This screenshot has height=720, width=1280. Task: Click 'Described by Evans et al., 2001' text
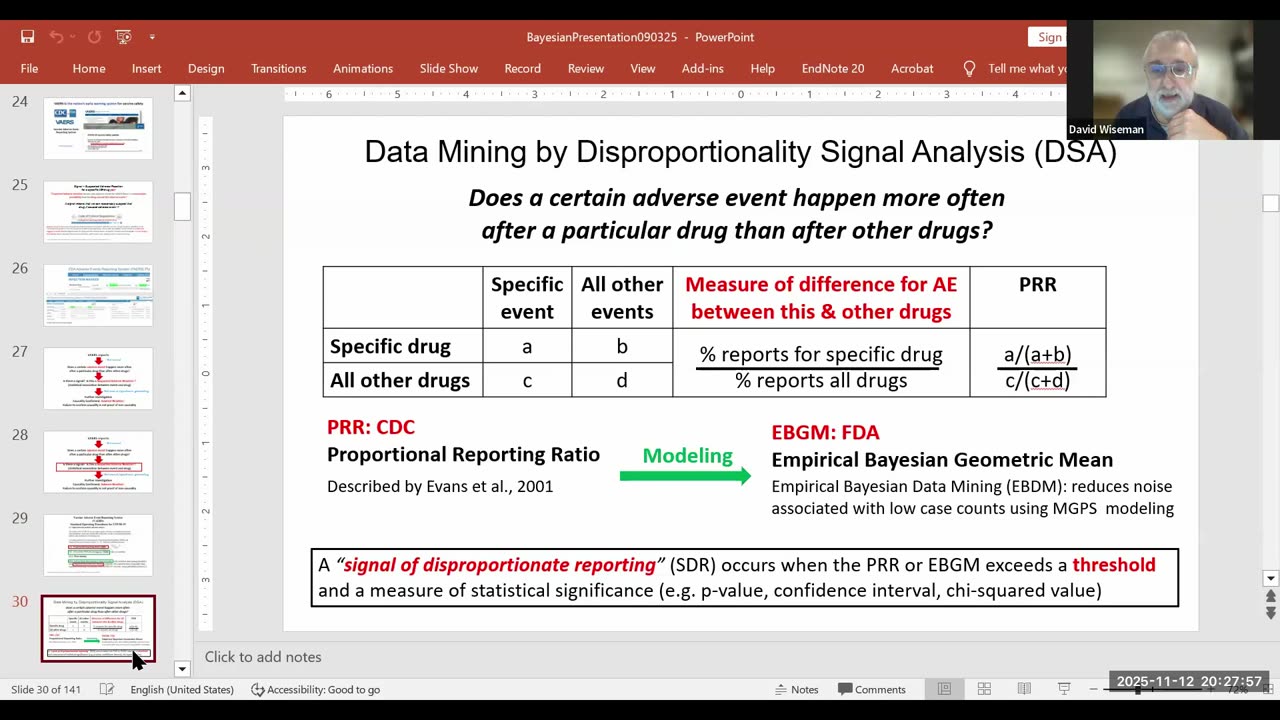pos(440,487)
